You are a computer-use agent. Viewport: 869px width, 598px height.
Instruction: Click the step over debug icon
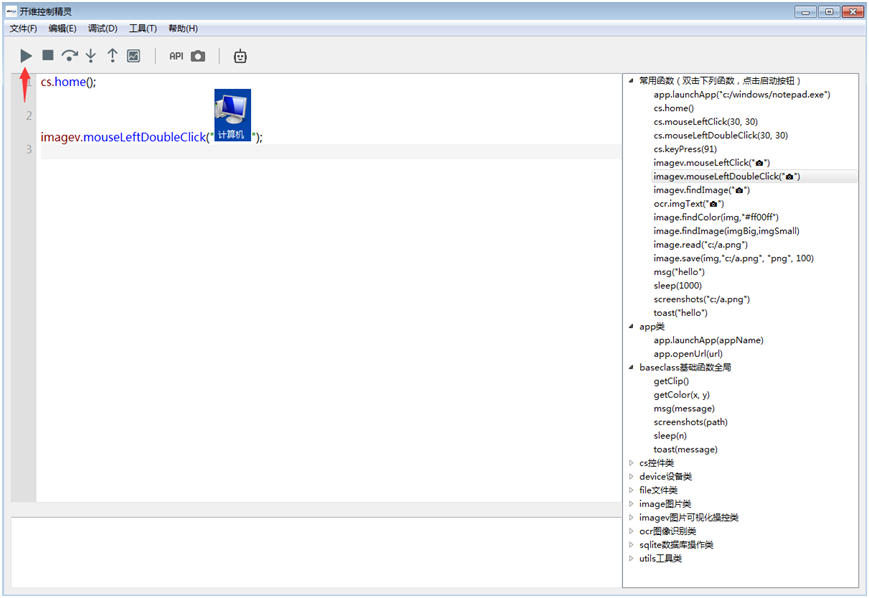69,55
